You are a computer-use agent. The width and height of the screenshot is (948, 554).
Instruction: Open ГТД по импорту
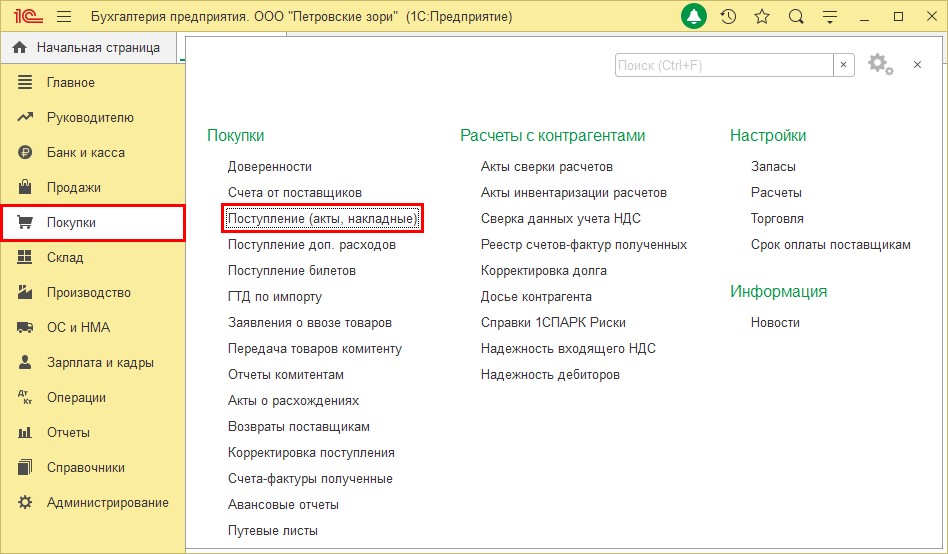[274, 296]
